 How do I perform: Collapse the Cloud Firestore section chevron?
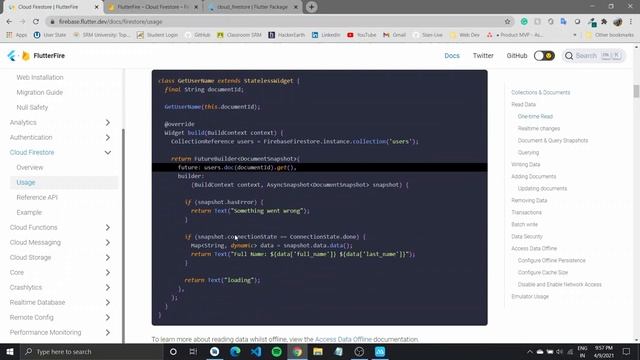108,152
